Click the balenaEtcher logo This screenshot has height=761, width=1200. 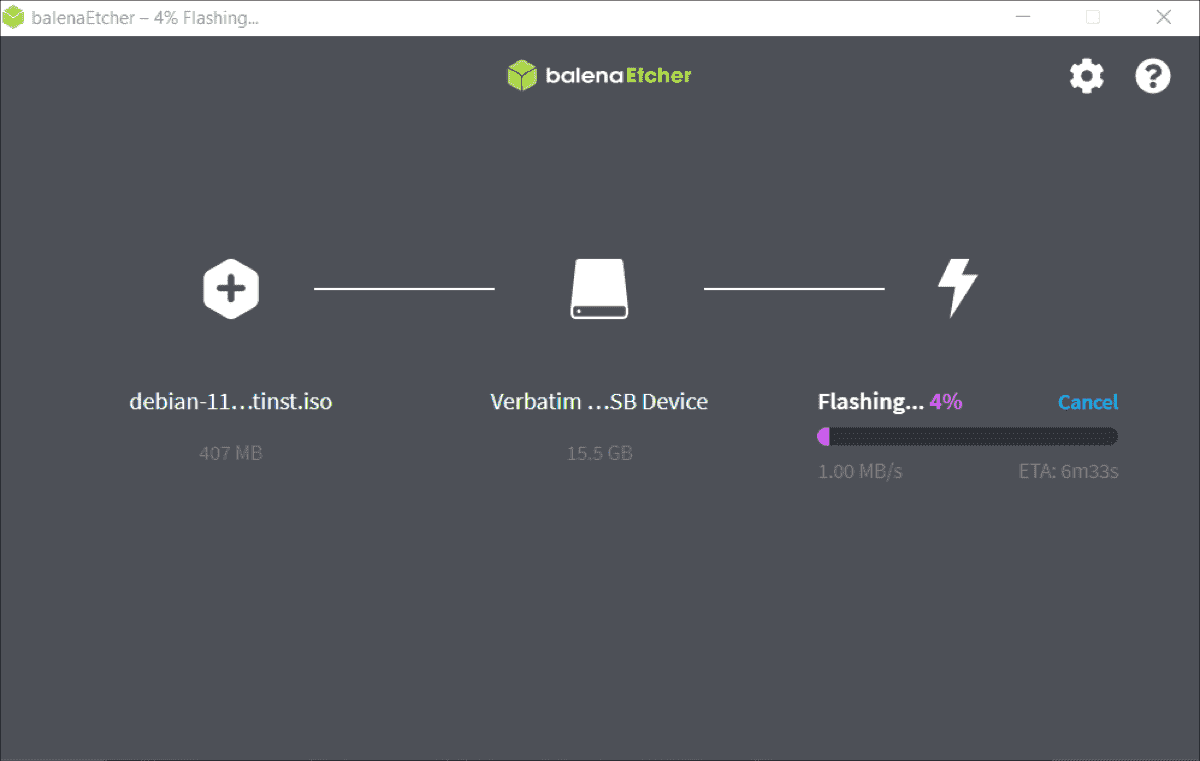click(x=599, y=75)
